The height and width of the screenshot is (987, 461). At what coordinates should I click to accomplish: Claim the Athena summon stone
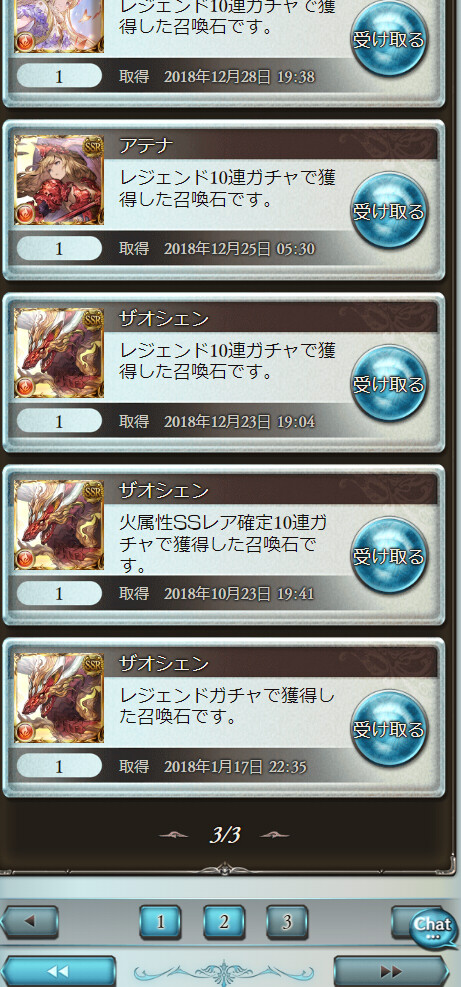(389, 211)
